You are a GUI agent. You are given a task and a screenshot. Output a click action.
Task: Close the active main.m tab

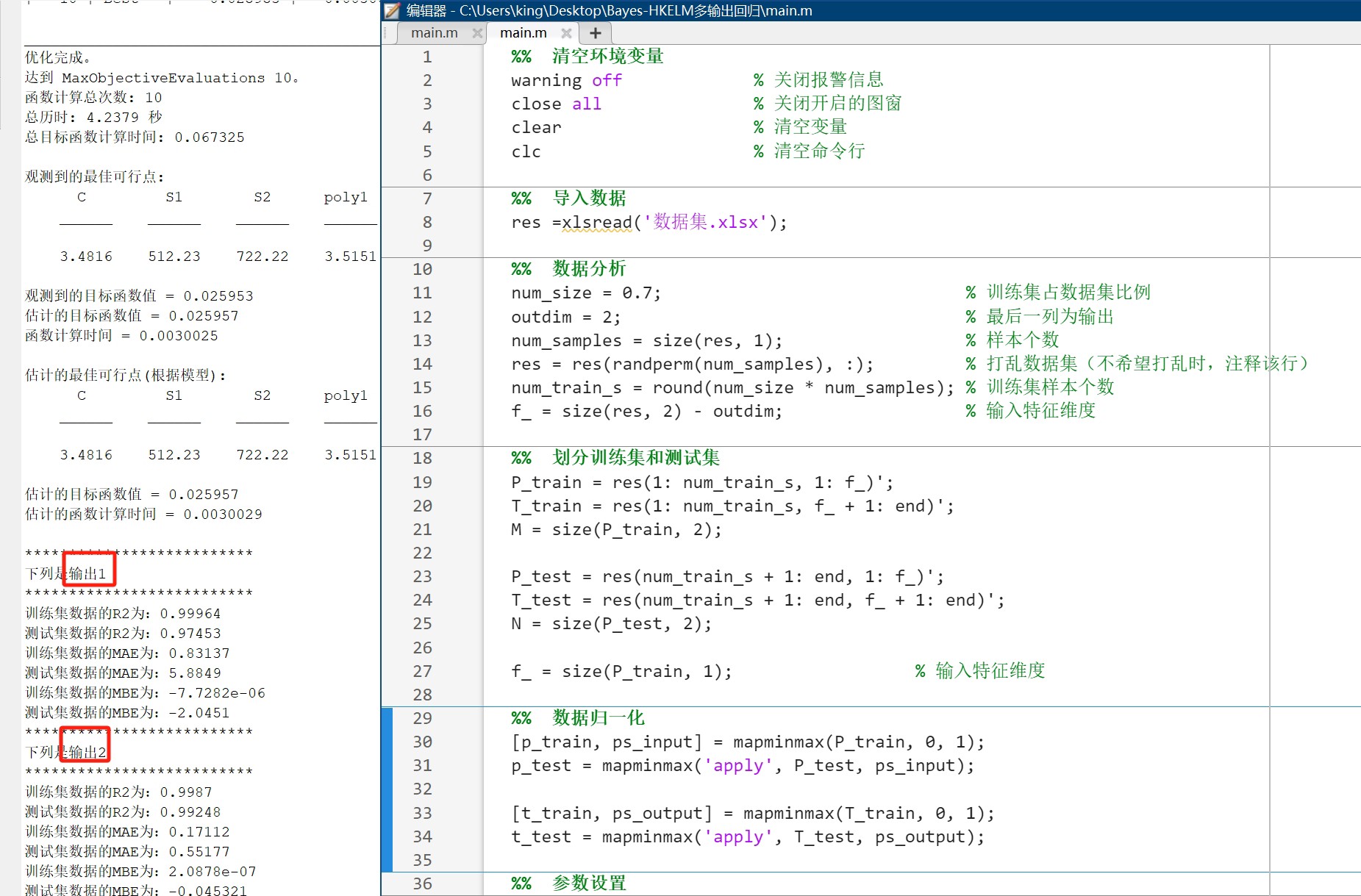pyautogui.click(x=566, y=33)
